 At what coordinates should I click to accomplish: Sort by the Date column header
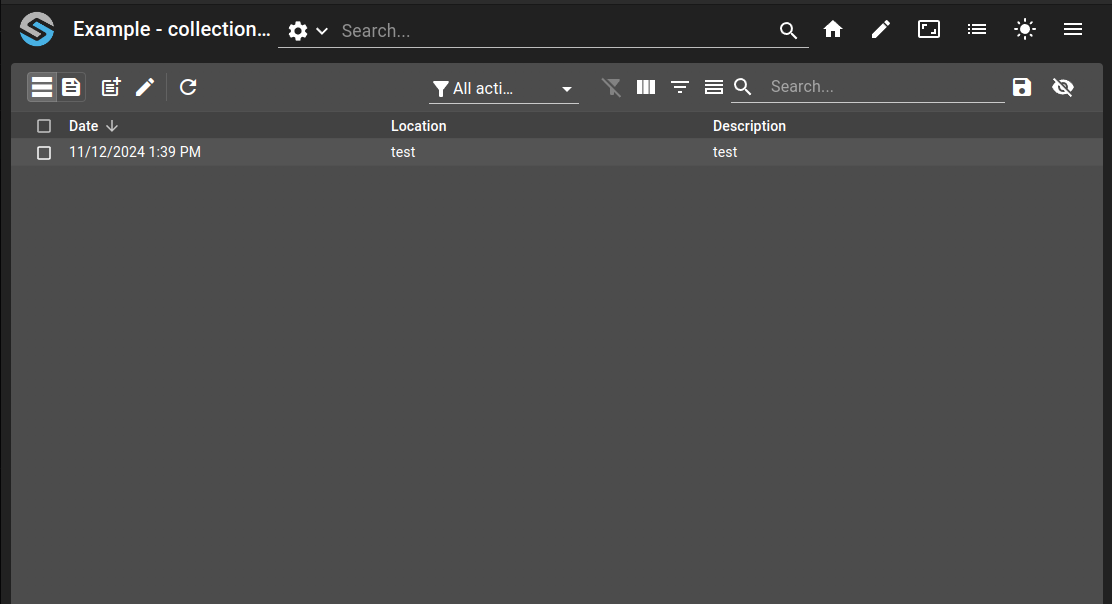coord(84,126)
